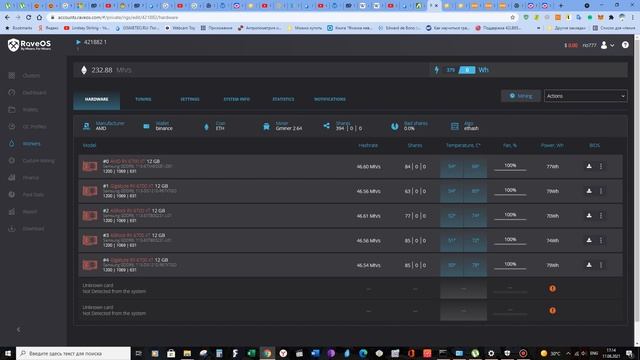
Task: Open the three-dot menu for GPU #3
Action: [x=601, y=240]
